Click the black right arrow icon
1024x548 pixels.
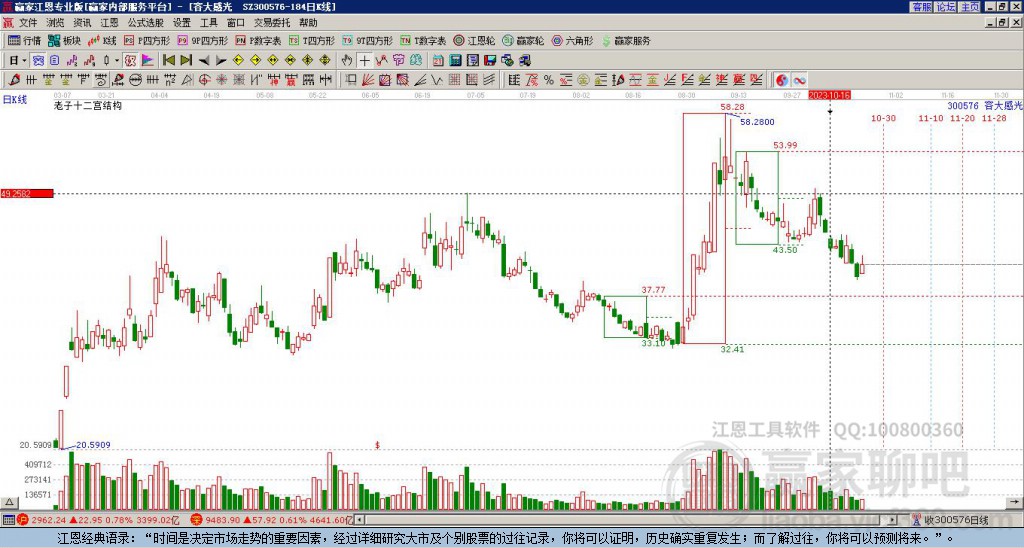(221, 60)
